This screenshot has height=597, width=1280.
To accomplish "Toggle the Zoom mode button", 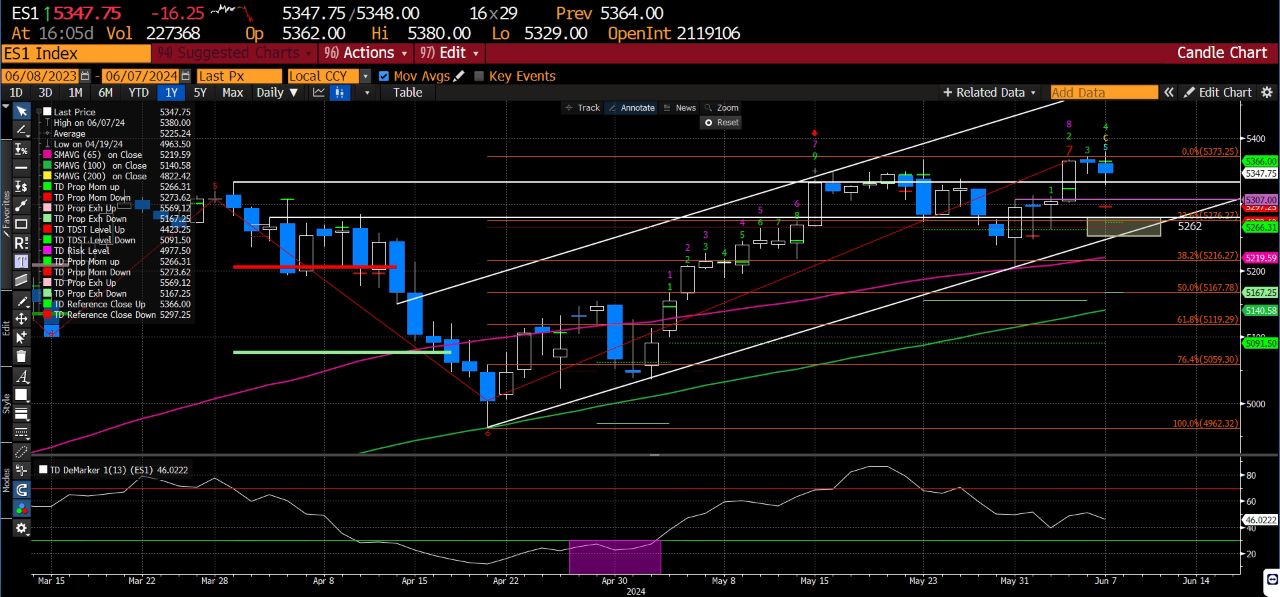I will [721, 107].
